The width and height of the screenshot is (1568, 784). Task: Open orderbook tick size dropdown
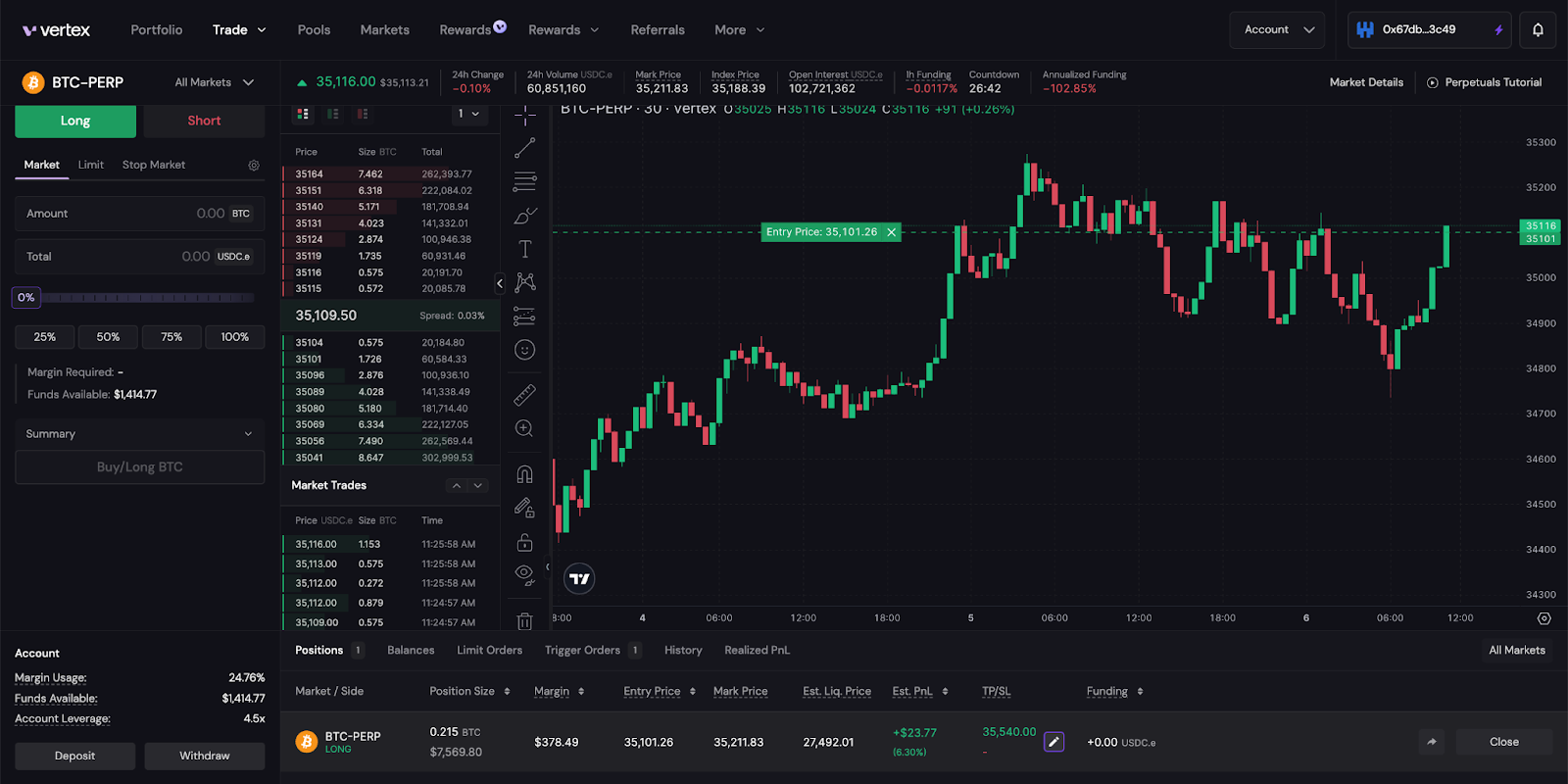469,114
